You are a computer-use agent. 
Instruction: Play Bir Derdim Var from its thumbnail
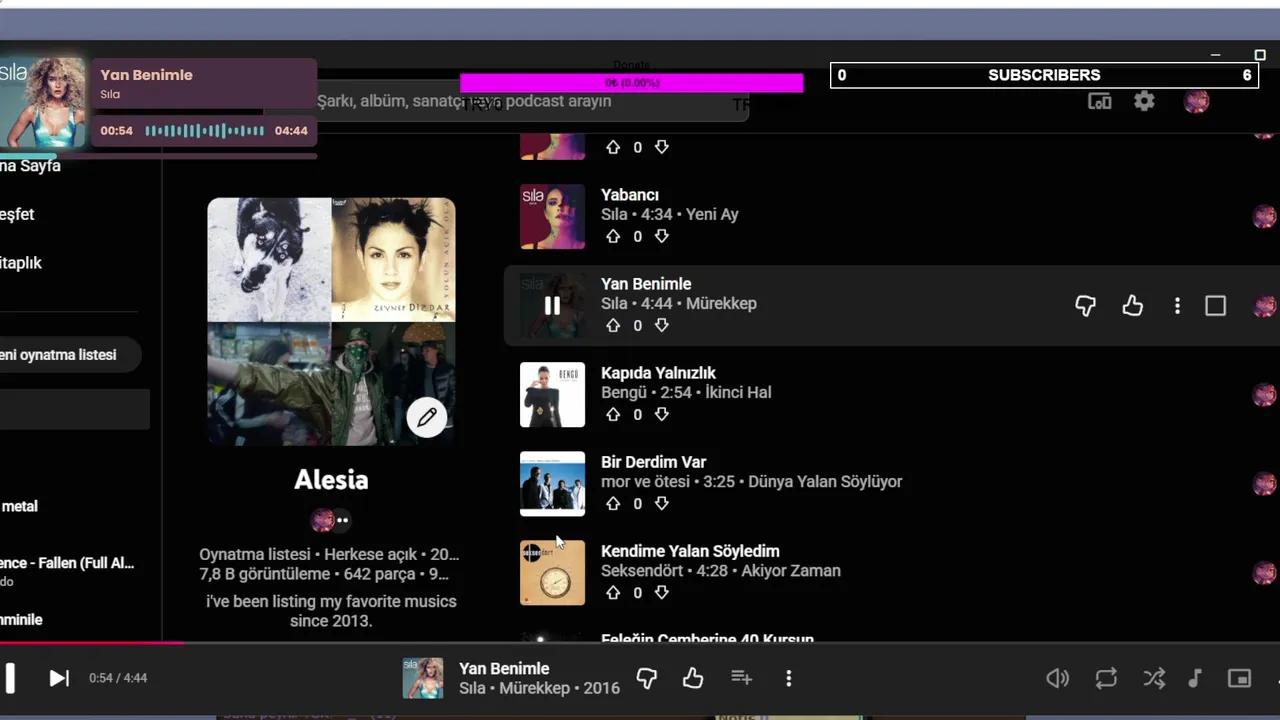(552, 484)
